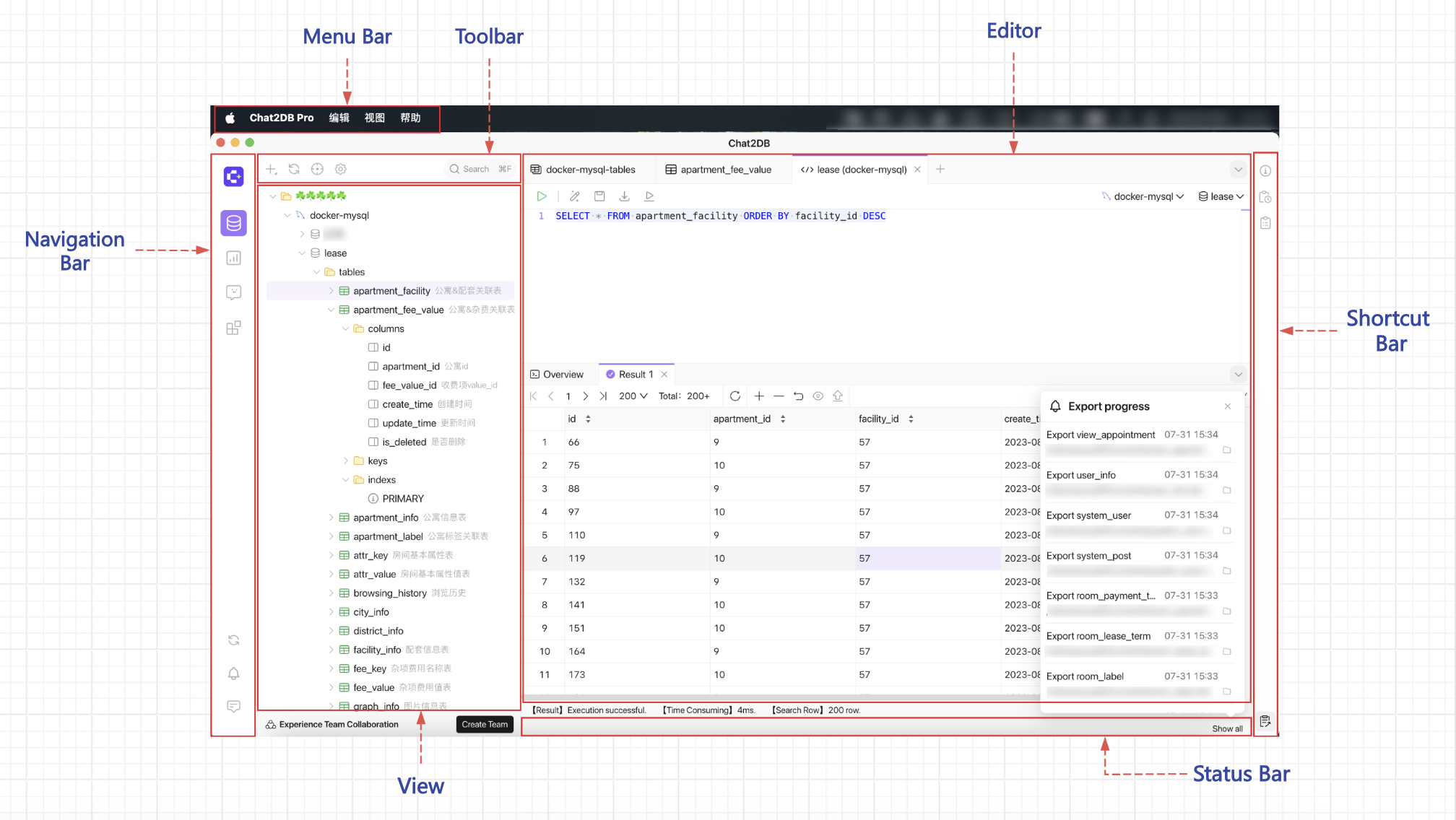Open the AI chat icon in sidebar
This screenshot has height=820, width=1456.
pos(233,292)
